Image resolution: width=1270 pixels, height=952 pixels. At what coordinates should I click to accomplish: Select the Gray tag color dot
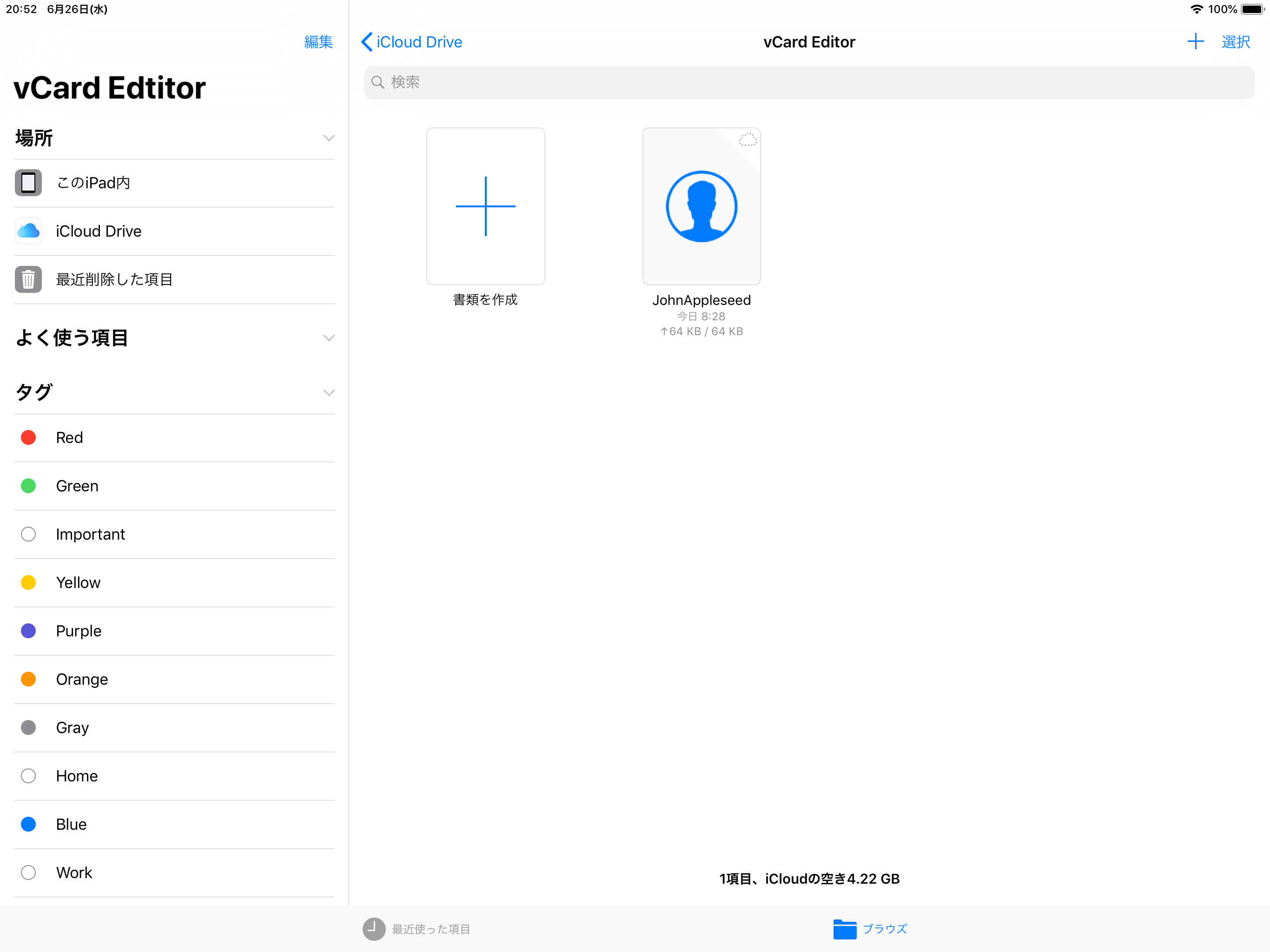tap(28, 727)
